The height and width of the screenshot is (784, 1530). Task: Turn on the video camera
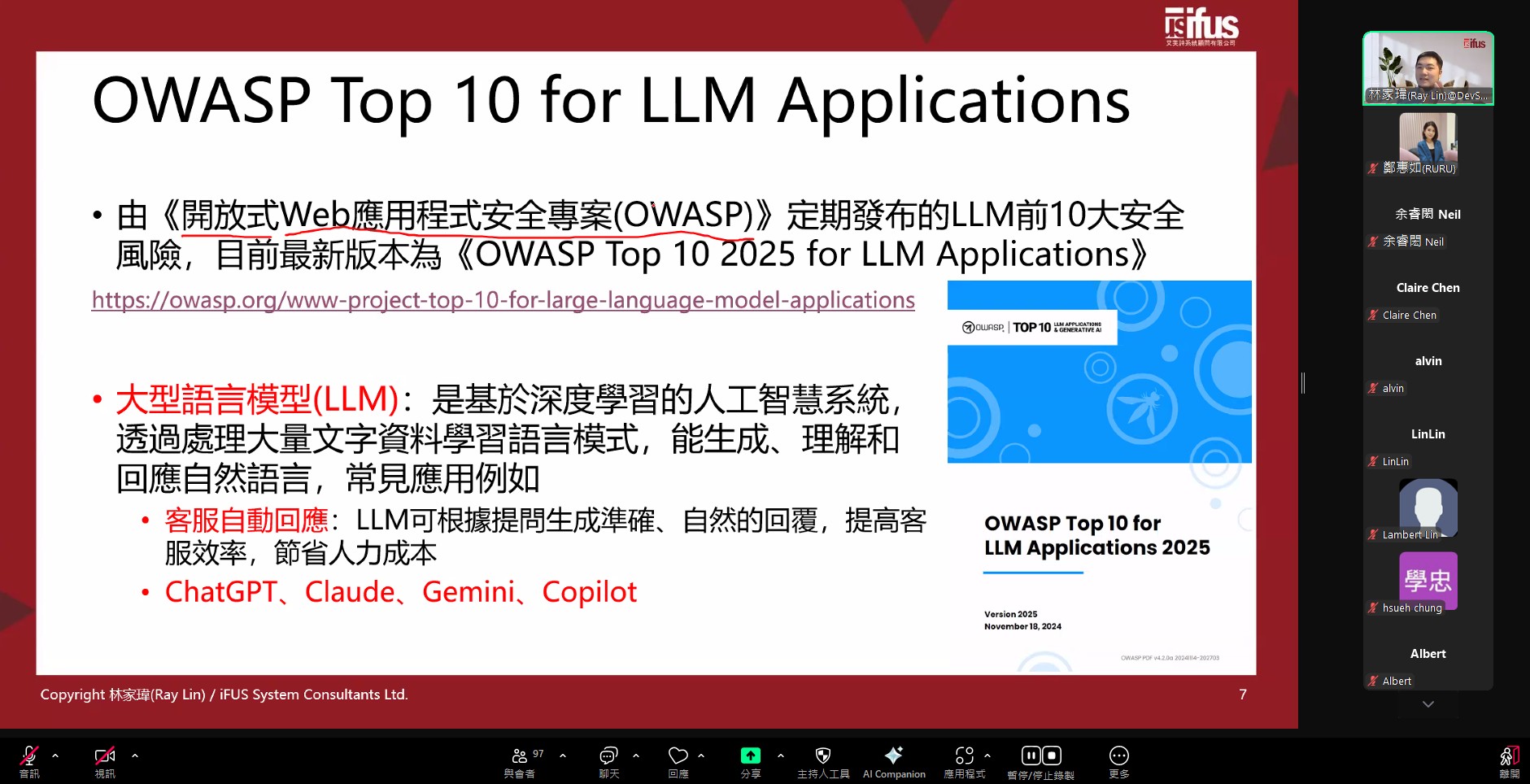click(105, 756)
